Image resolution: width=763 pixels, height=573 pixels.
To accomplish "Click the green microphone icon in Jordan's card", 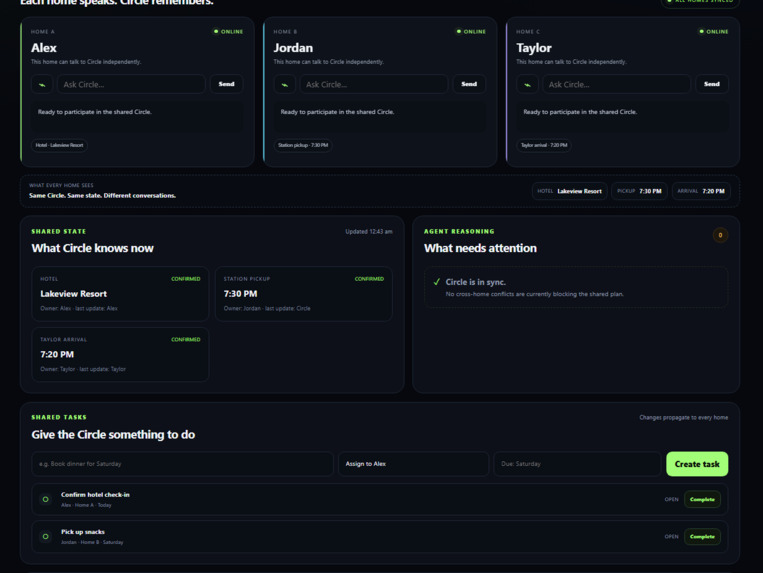I will coord(285,85).
